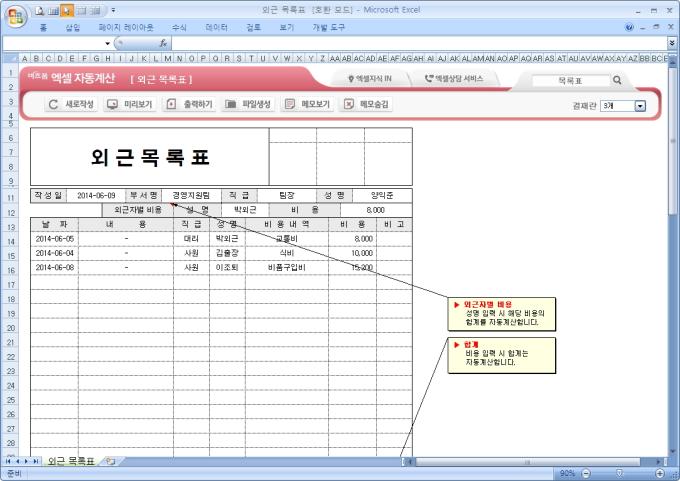680x481 pixels.
Task: Click the search field containing 목록표
Action: point(570,81)
